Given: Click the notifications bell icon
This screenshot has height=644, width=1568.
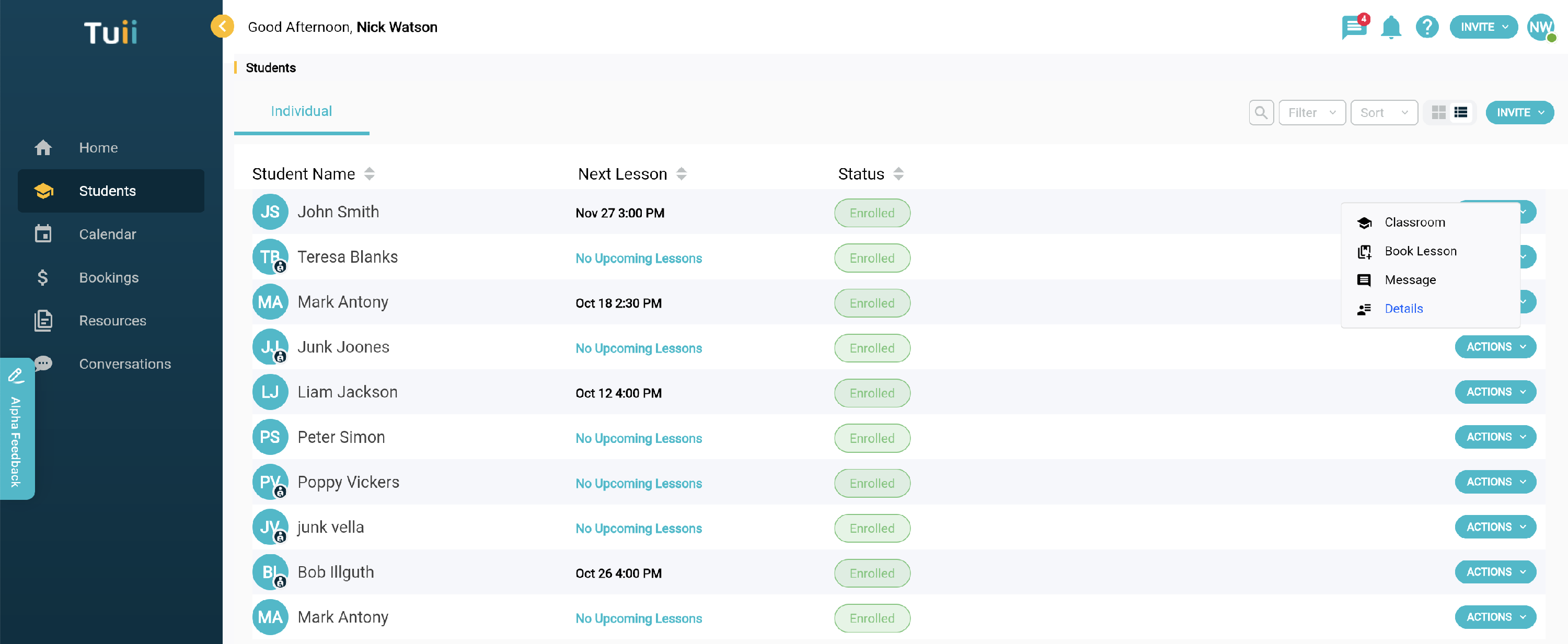Looking at the screenshot, I should click(1390, 27).
